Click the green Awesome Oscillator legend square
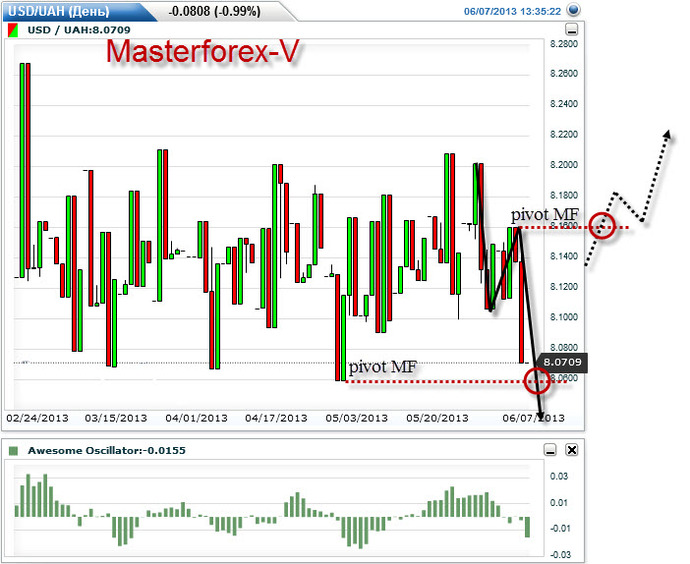The image size is (690, 564). point(13,451)
